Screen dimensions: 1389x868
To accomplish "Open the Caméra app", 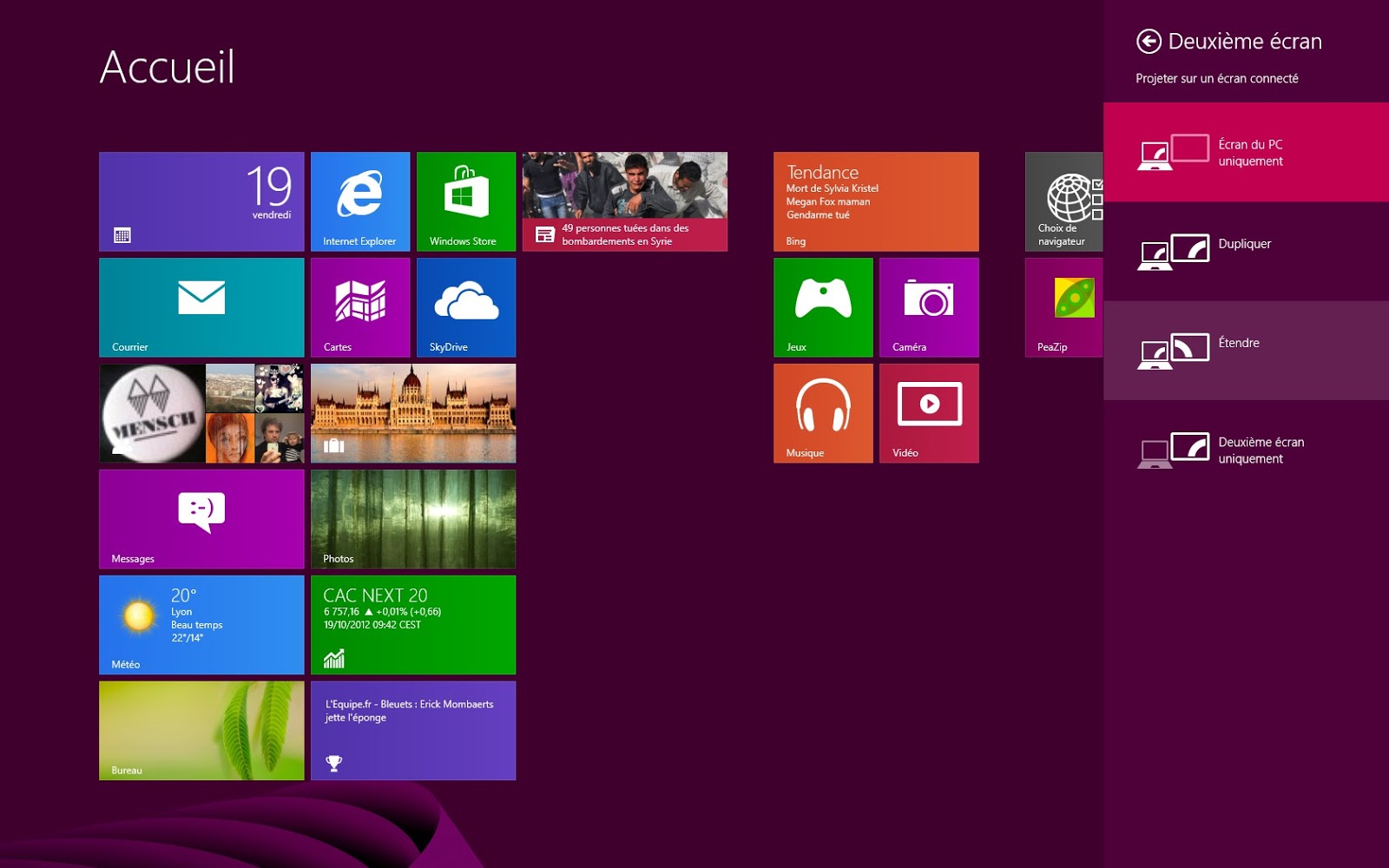I will (929, 306).
